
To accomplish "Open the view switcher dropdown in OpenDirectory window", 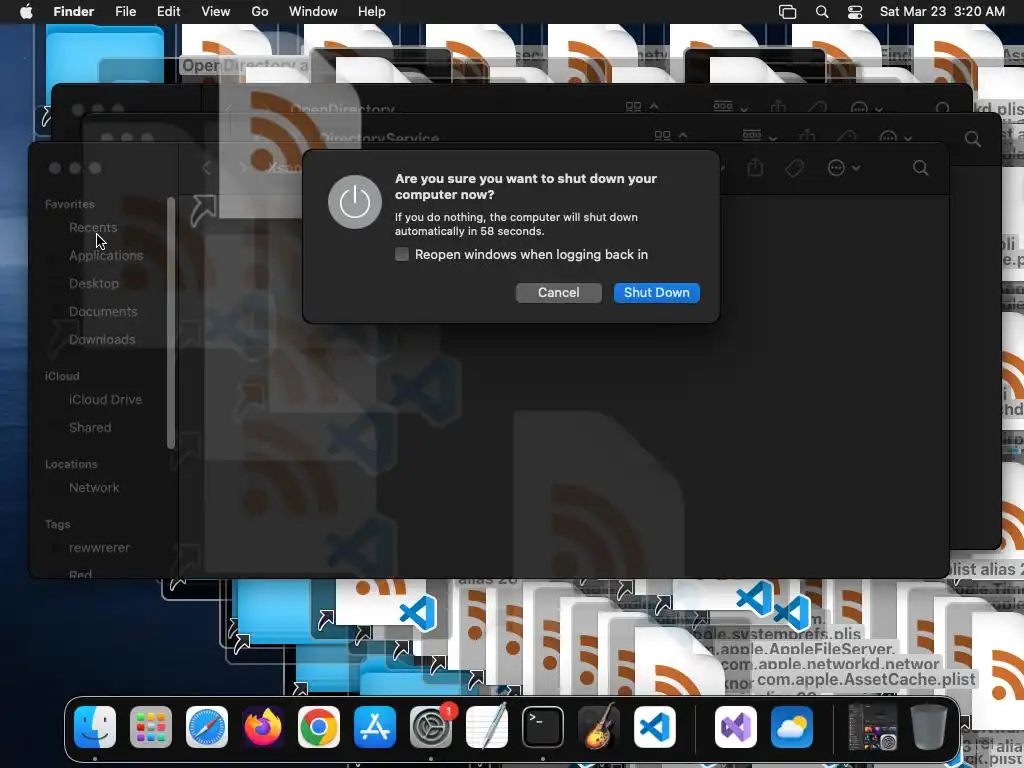I will click(642, 106).
